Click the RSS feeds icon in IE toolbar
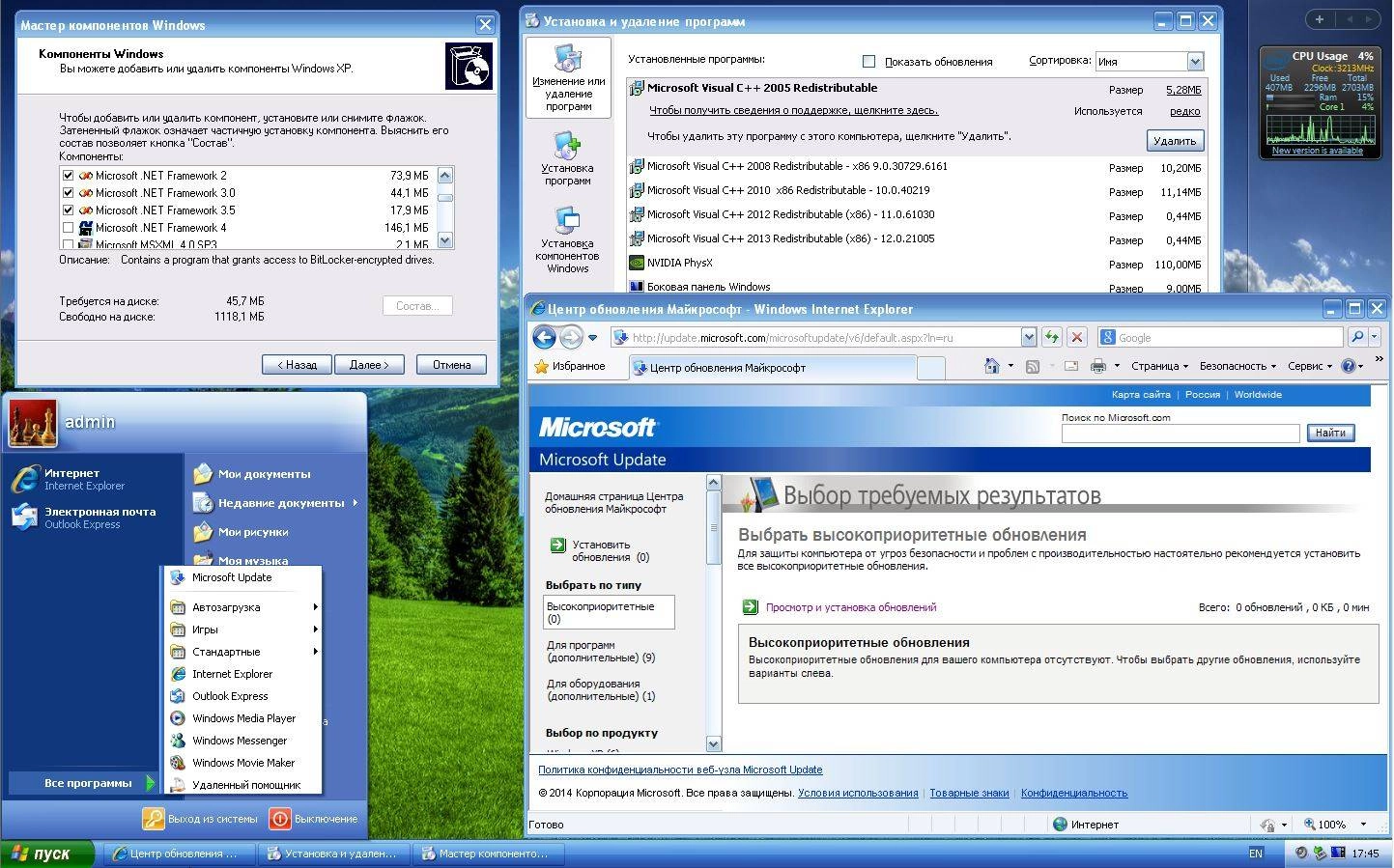1394x868 pixels. coord(1033,366)
